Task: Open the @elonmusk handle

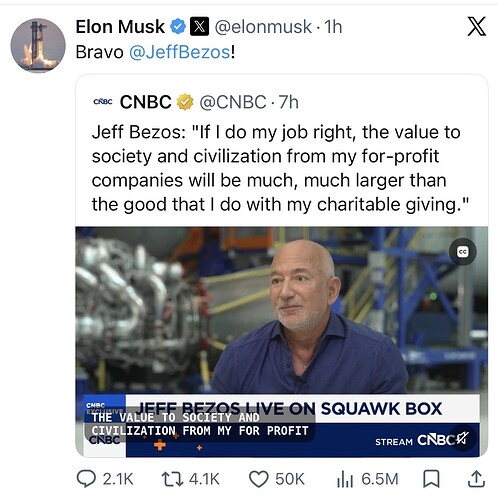Action: [263, 27]
